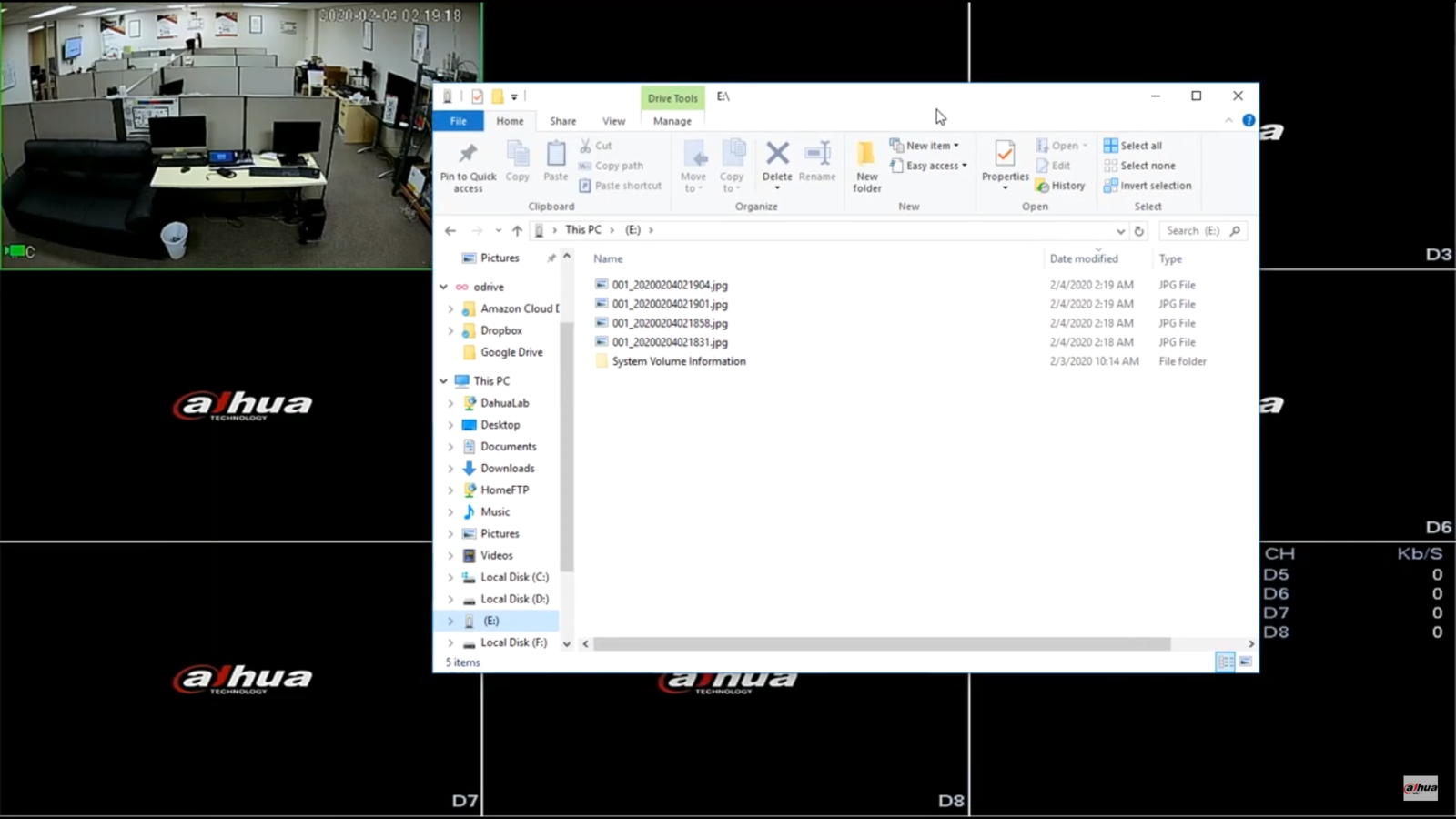The height and width of the screenshot is (819, 1456).
Task: Select file 001_20200204021858.jpg
Action: click(670, 323)
